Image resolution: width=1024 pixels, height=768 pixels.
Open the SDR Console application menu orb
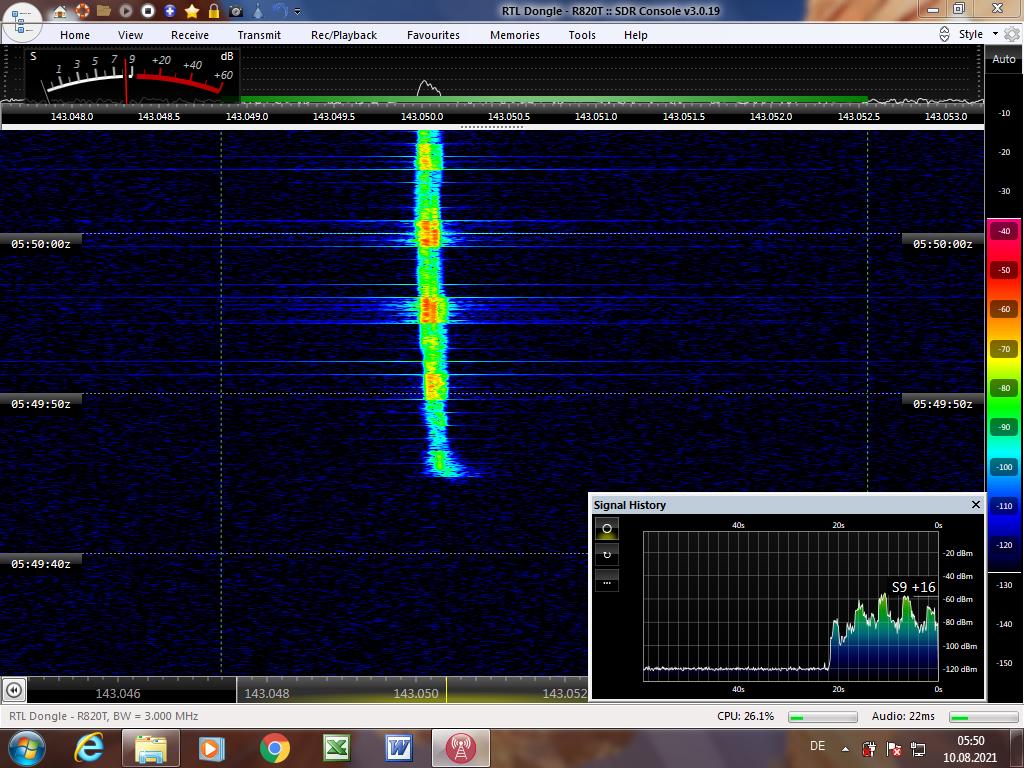coord(22,21)
